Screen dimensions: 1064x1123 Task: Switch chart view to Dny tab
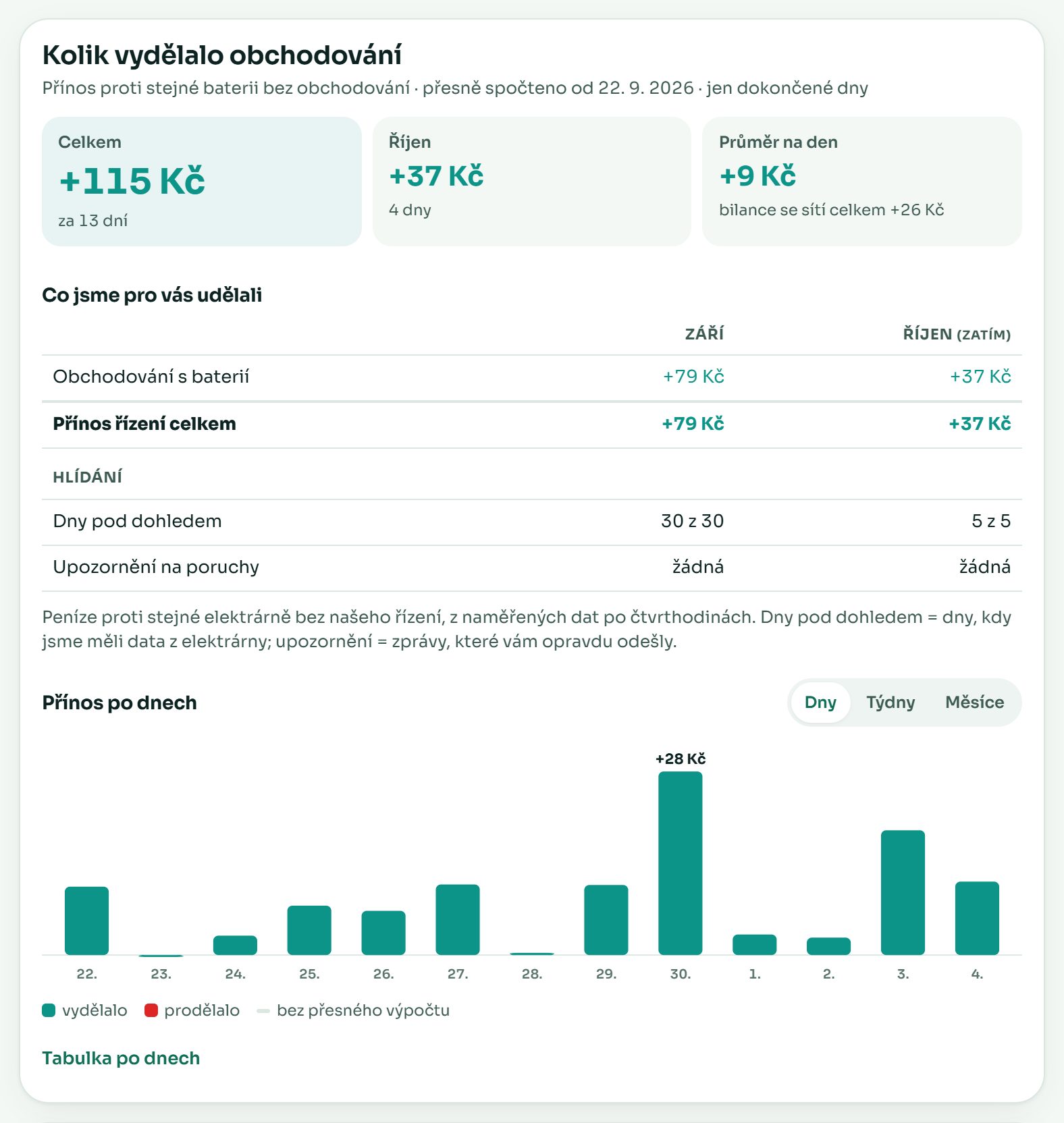coord(820,703)
